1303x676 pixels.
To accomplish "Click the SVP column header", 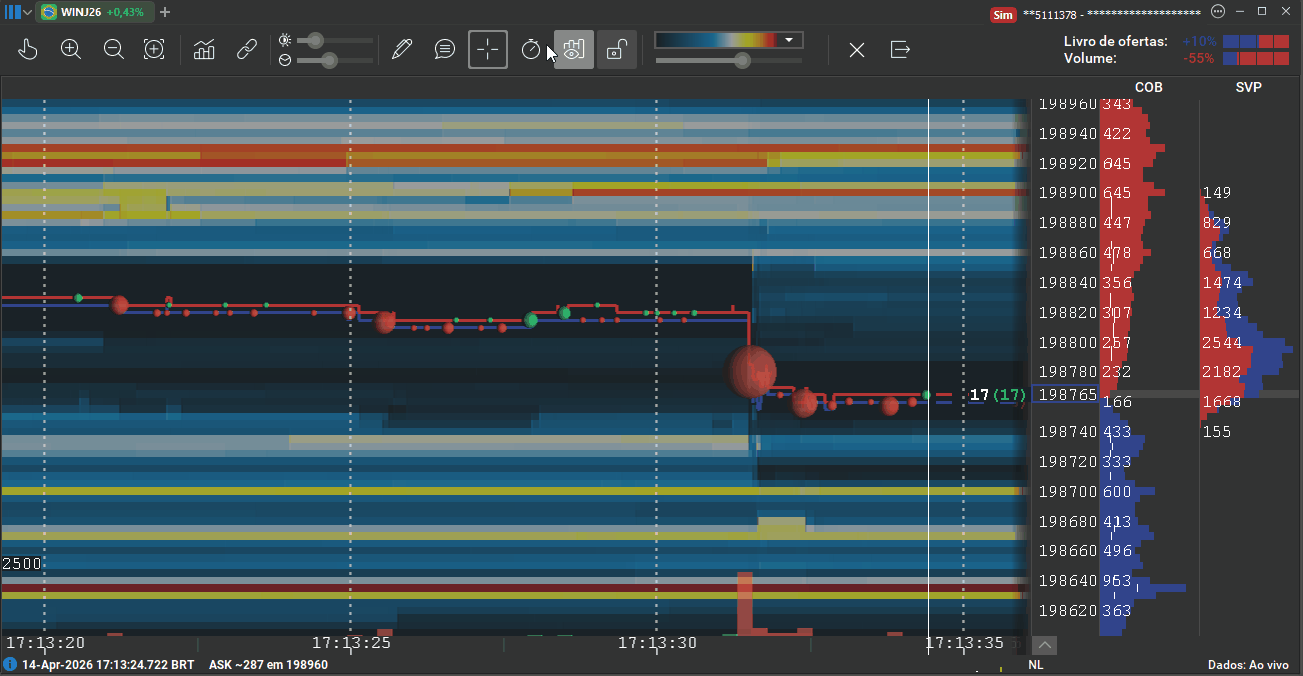I will click(1248, 87).
